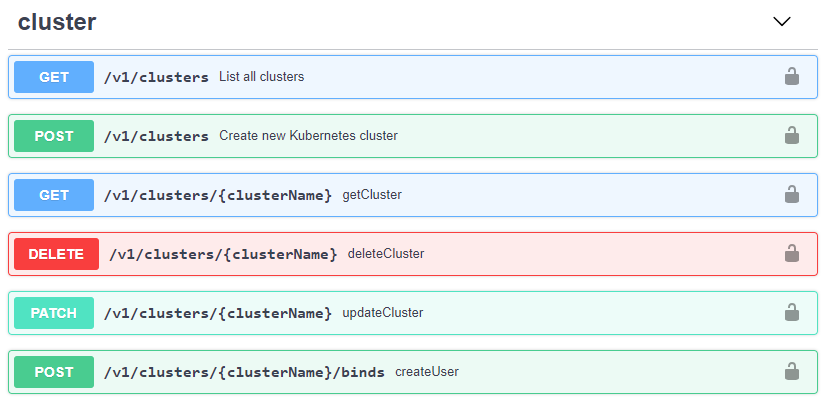Click the 'getCluster' operation summary text
Screen dimensions: 829x409
(x=372, y=195)
